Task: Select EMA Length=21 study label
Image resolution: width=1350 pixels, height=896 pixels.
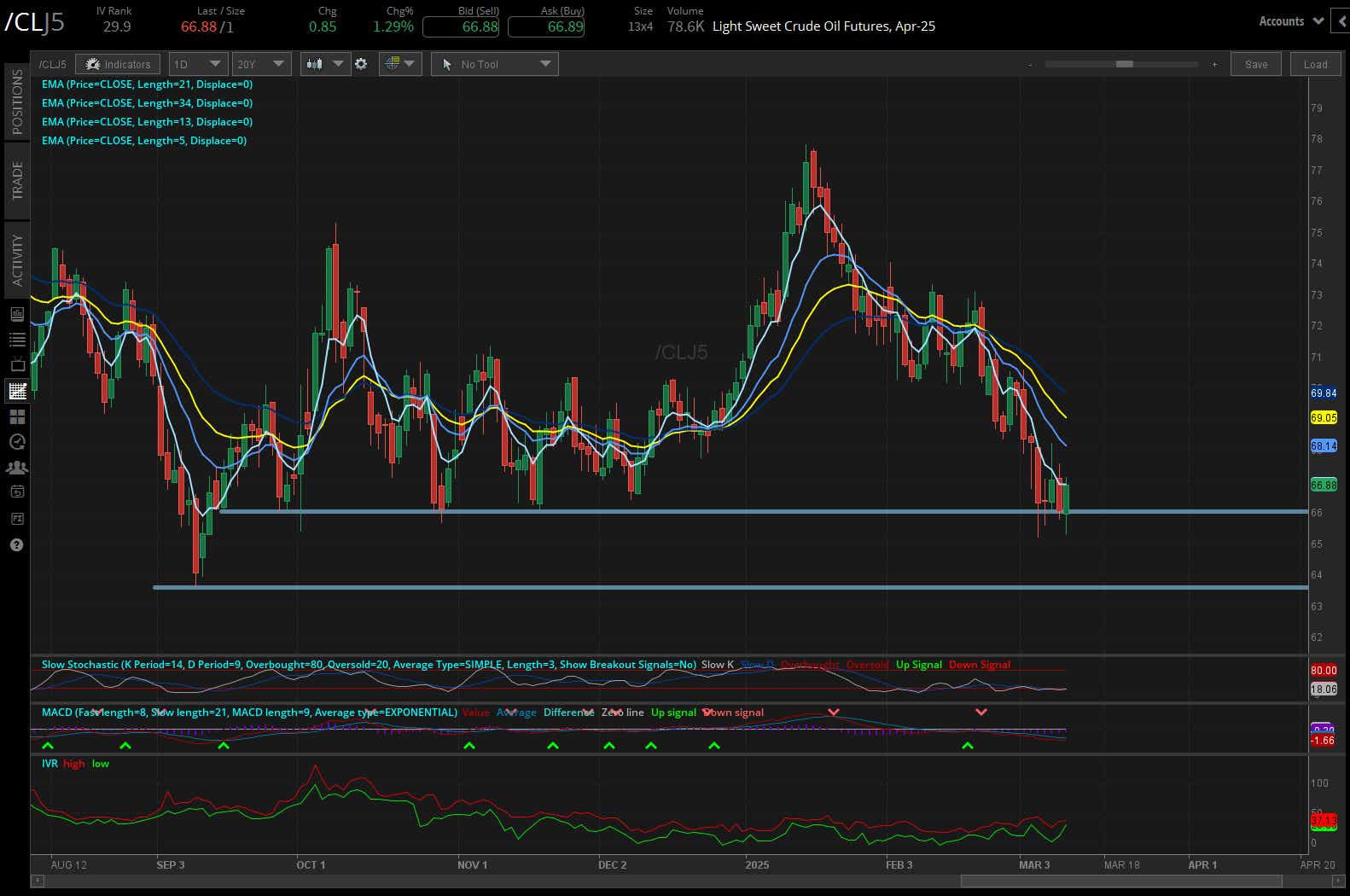Action: coord(147,84)
